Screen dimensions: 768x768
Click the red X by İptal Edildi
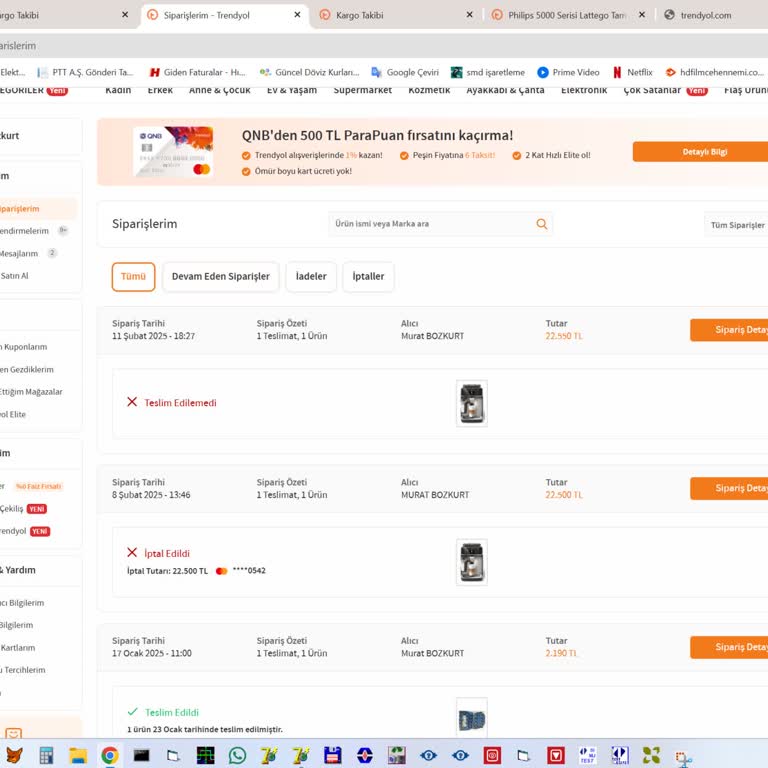[132, 552]
